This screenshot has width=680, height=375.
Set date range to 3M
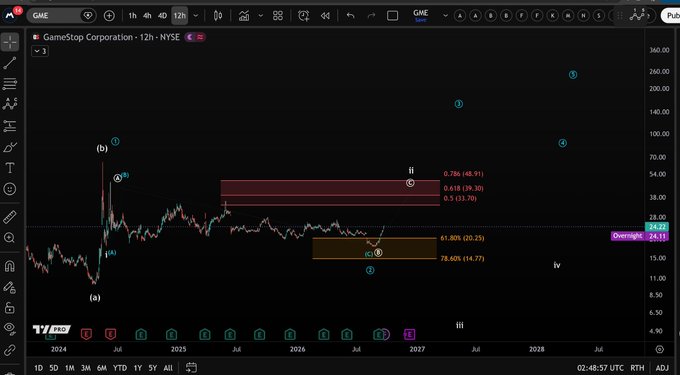(x=85, y=368)
